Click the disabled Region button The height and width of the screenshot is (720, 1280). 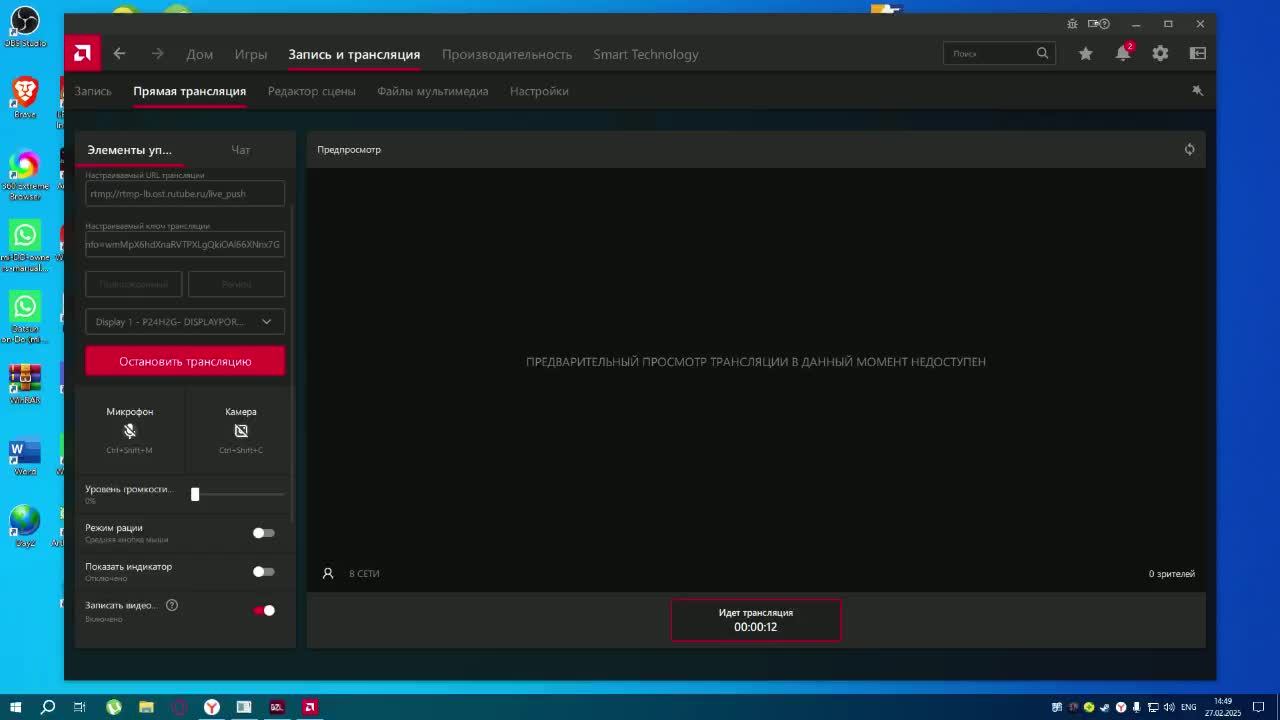(x=237, y=284)
